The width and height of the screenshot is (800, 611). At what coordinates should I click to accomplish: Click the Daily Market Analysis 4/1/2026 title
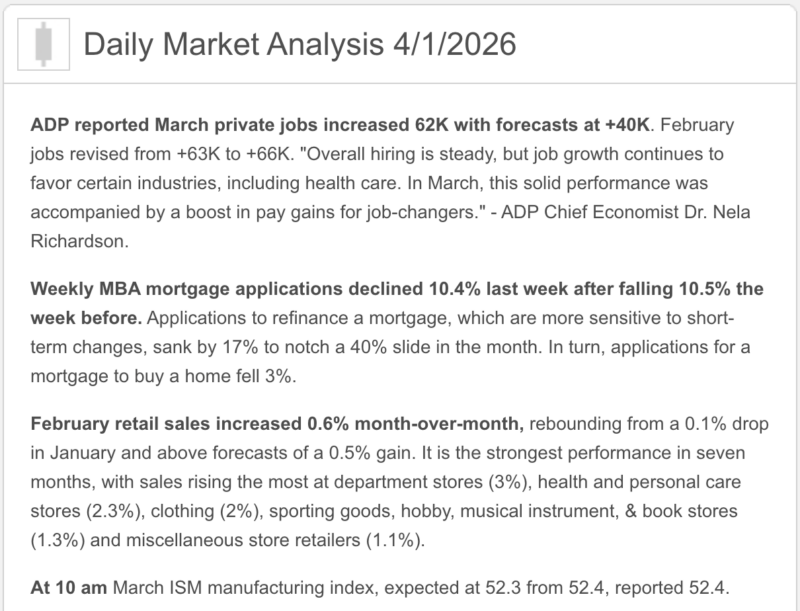300,43
